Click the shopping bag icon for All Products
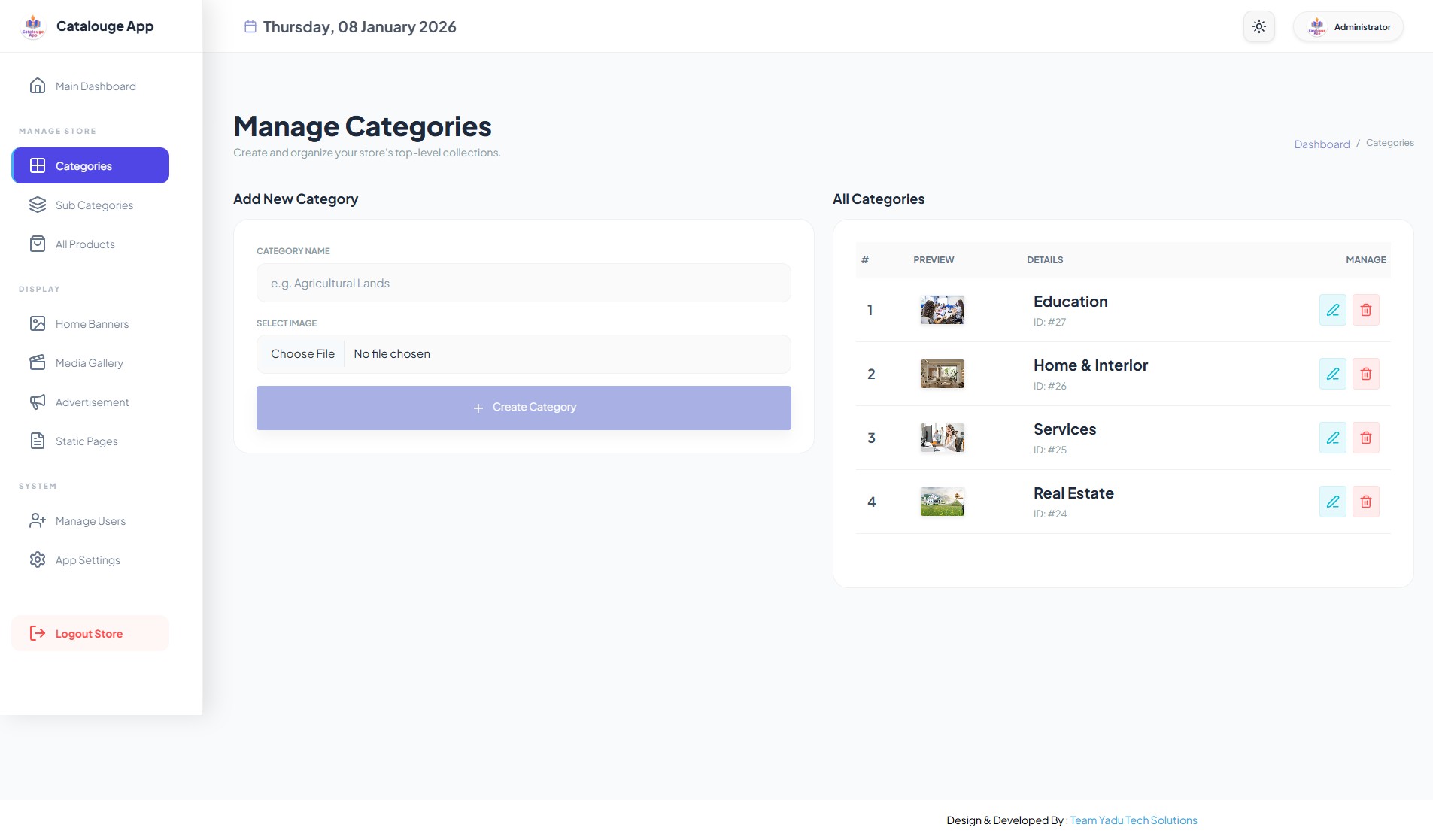The width and height of the screenshot is (1433, 840). click(38, 244)
